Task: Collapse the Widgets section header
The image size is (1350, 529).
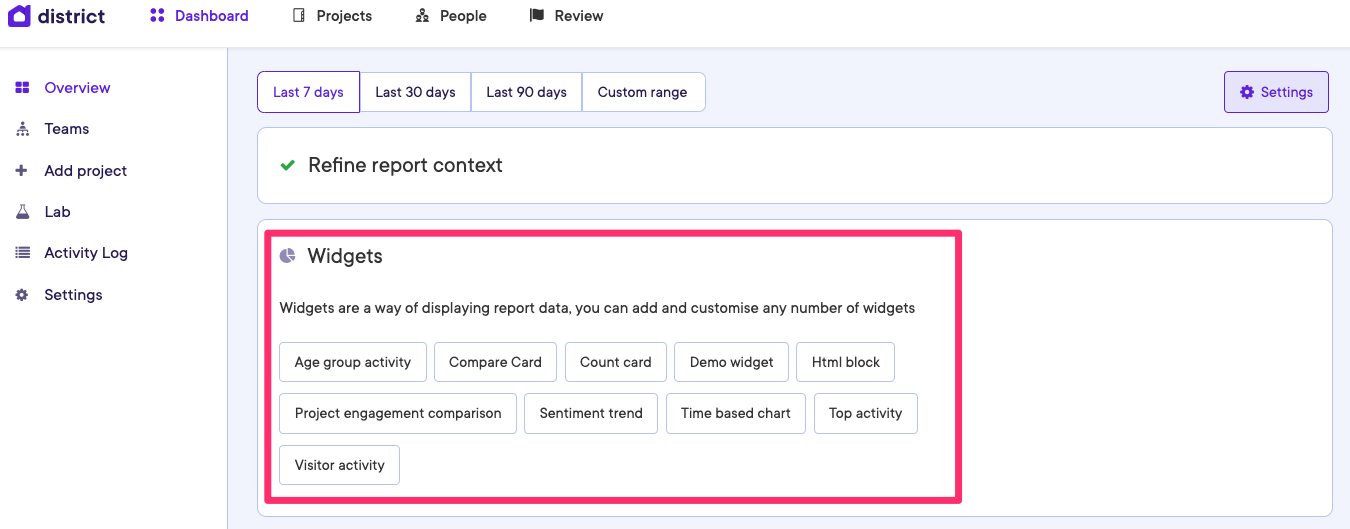Action: (345, 256)
